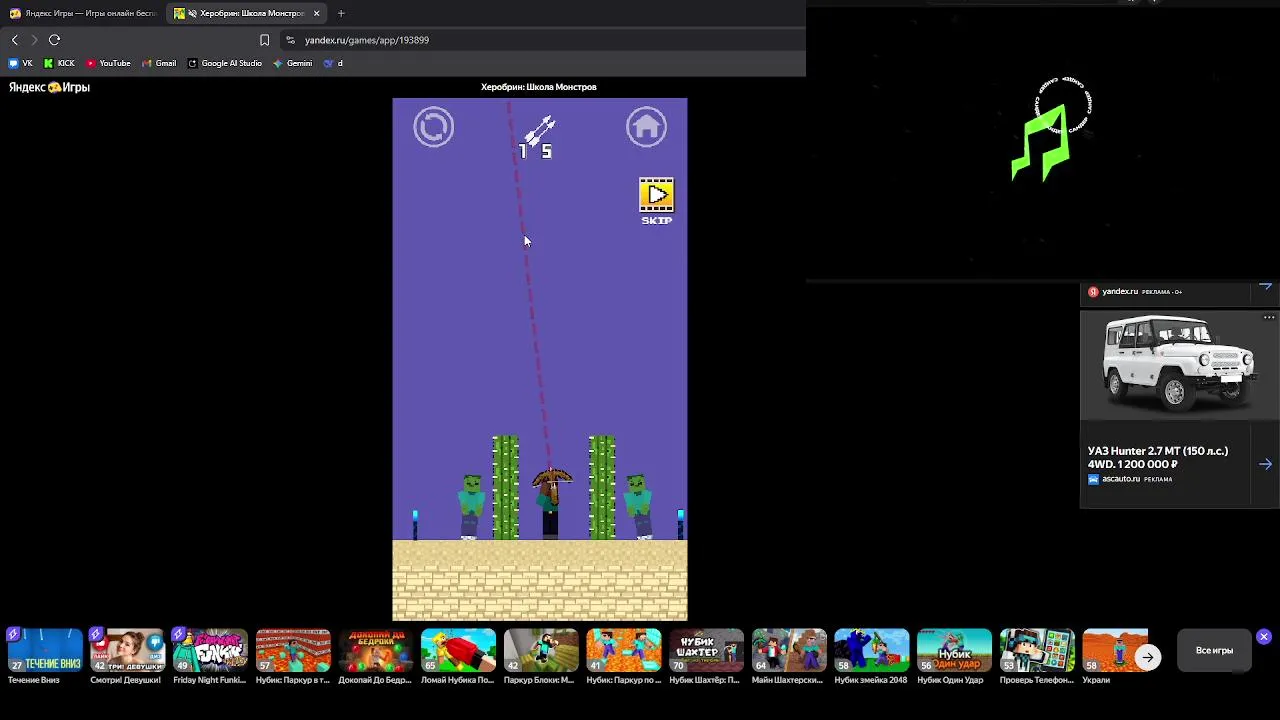Click the UAZ Hunter 2.7 MT ad text
Image resolution: width=1280 pixels, height=720 pixels.
pyautogui.click(x=1158, y=457)
